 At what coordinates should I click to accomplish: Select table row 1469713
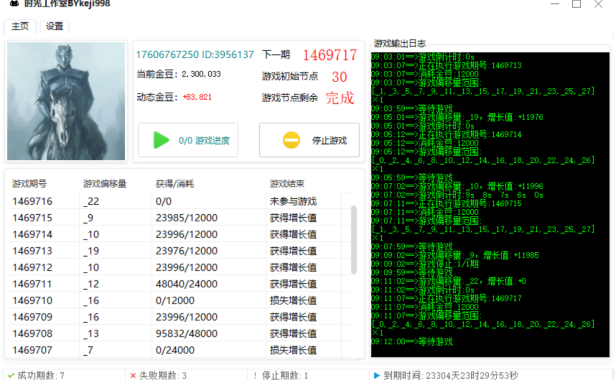[x=179, y=251]
